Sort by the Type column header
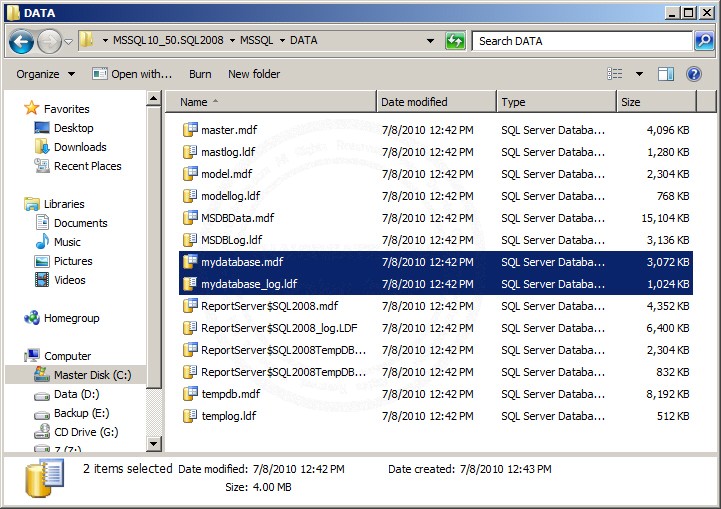This screenshot has height=509, width=721. coord(556,102)
